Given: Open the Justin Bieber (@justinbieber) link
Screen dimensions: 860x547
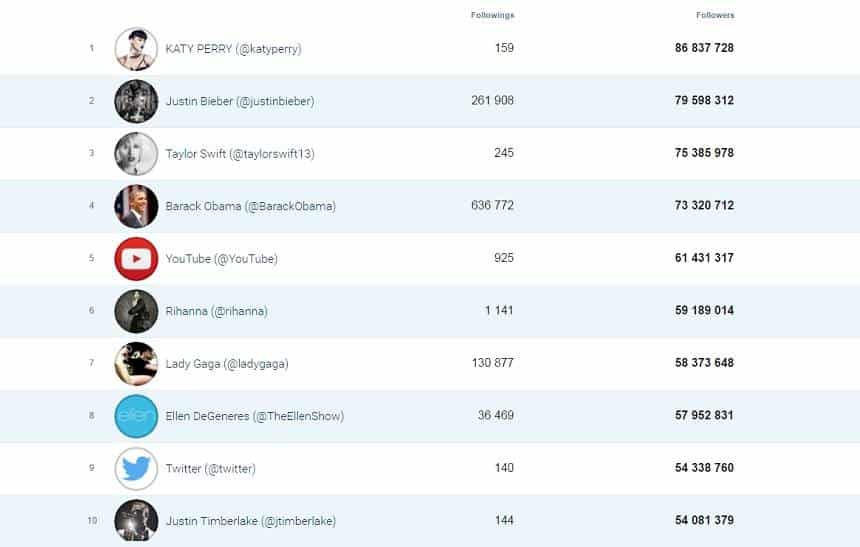Looking at the screenshot, I should (x=239, y=101).
